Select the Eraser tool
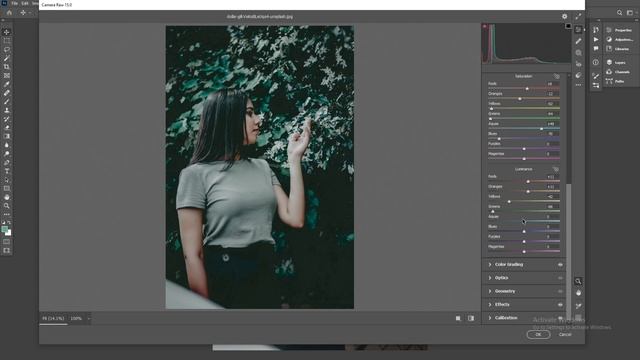Screen dimensions: 640x360 7,127
